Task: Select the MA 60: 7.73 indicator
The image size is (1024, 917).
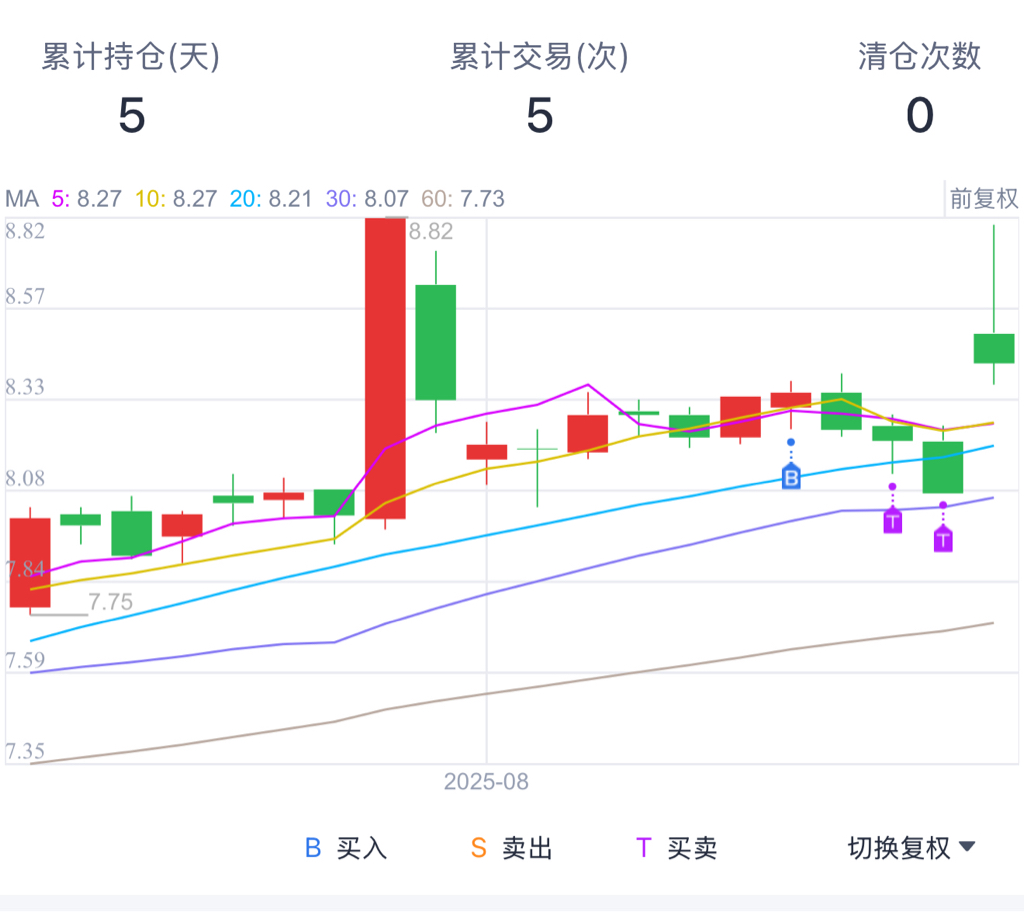Action: 463,199
